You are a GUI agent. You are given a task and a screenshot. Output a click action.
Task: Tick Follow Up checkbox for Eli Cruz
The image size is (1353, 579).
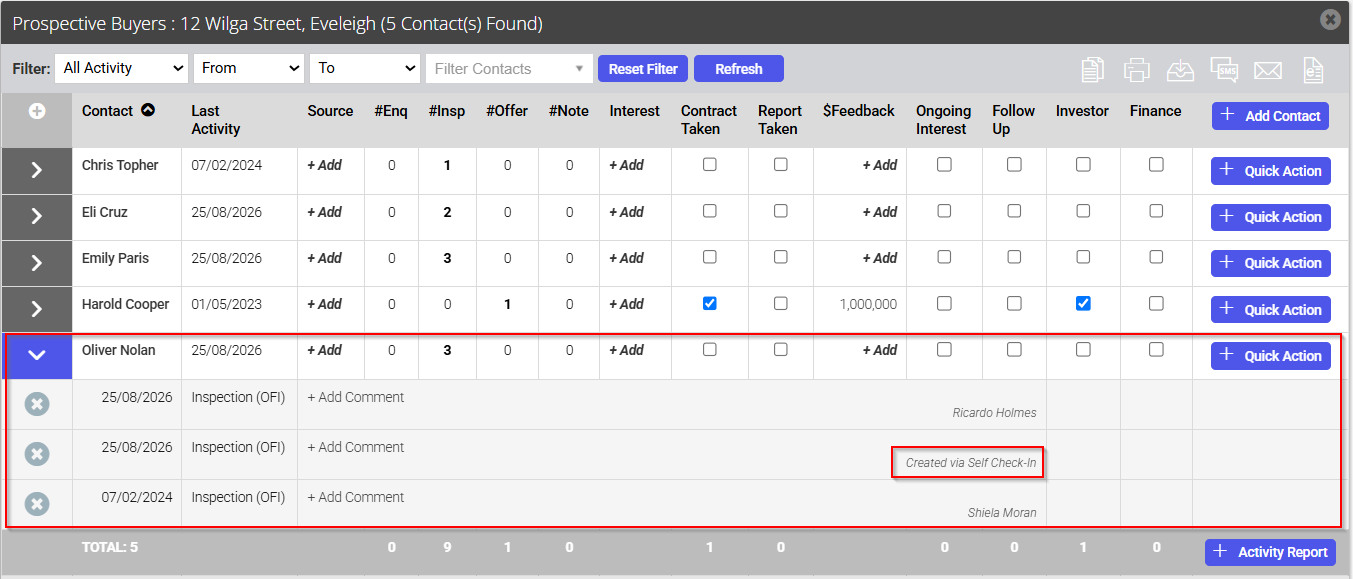coord(1014,211)
